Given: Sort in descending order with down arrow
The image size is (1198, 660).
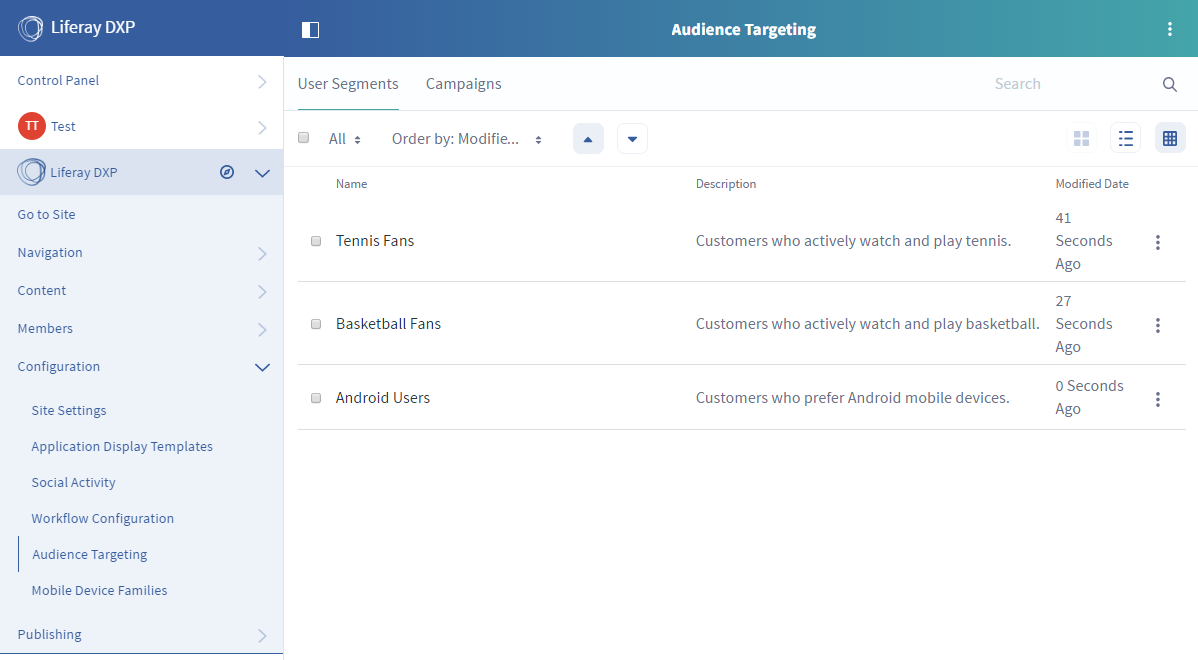Looking at the screenshot, I should (632, 139).
